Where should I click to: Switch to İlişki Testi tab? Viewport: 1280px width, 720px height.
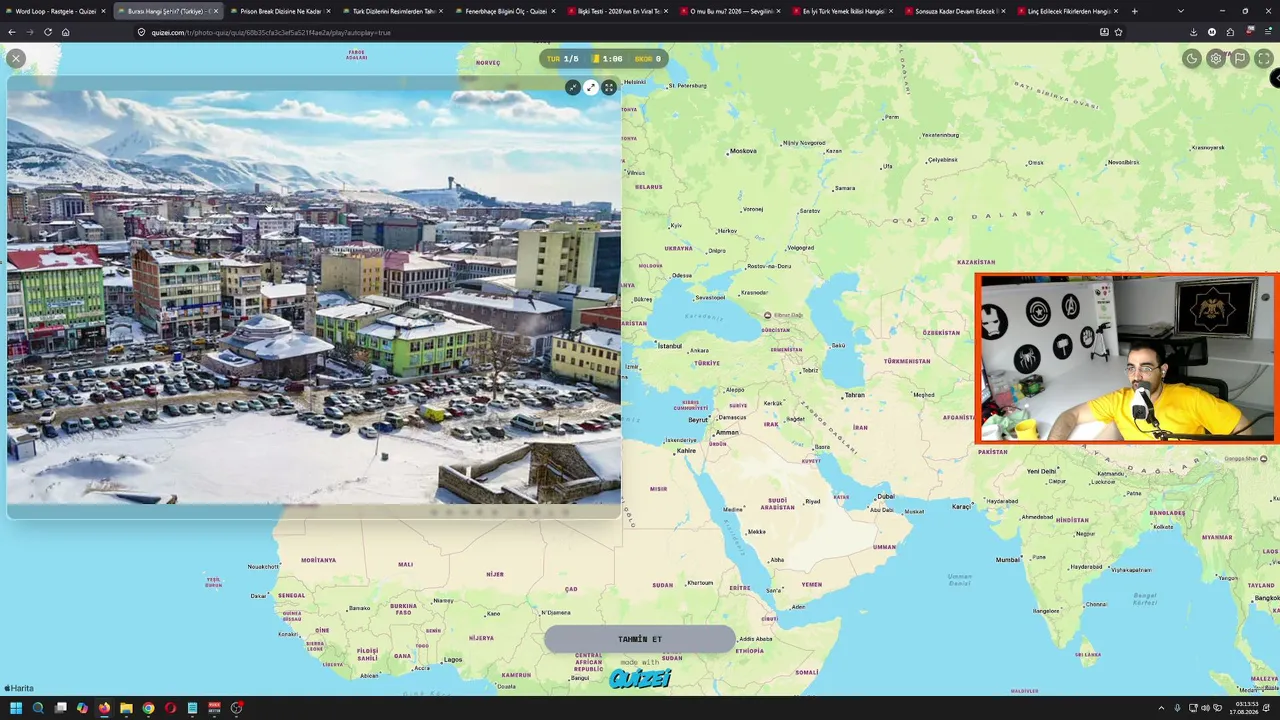pos(618,11)
